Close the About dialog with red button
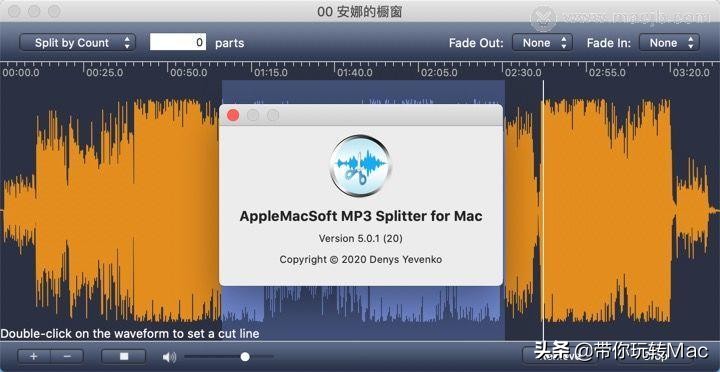 click(x=233, y=115)
